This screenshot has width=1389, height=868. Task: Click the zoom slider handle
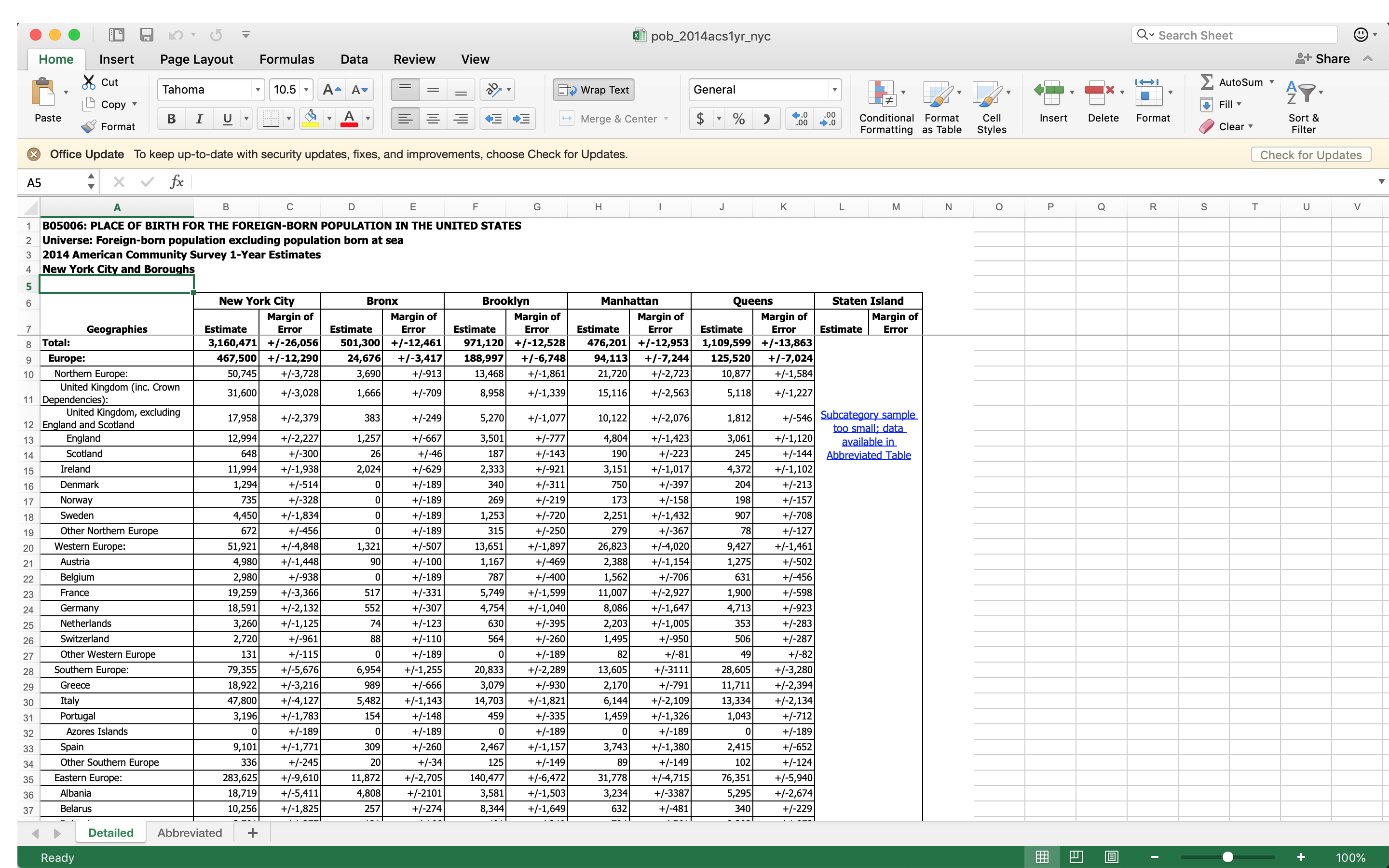pos(1227,857)
